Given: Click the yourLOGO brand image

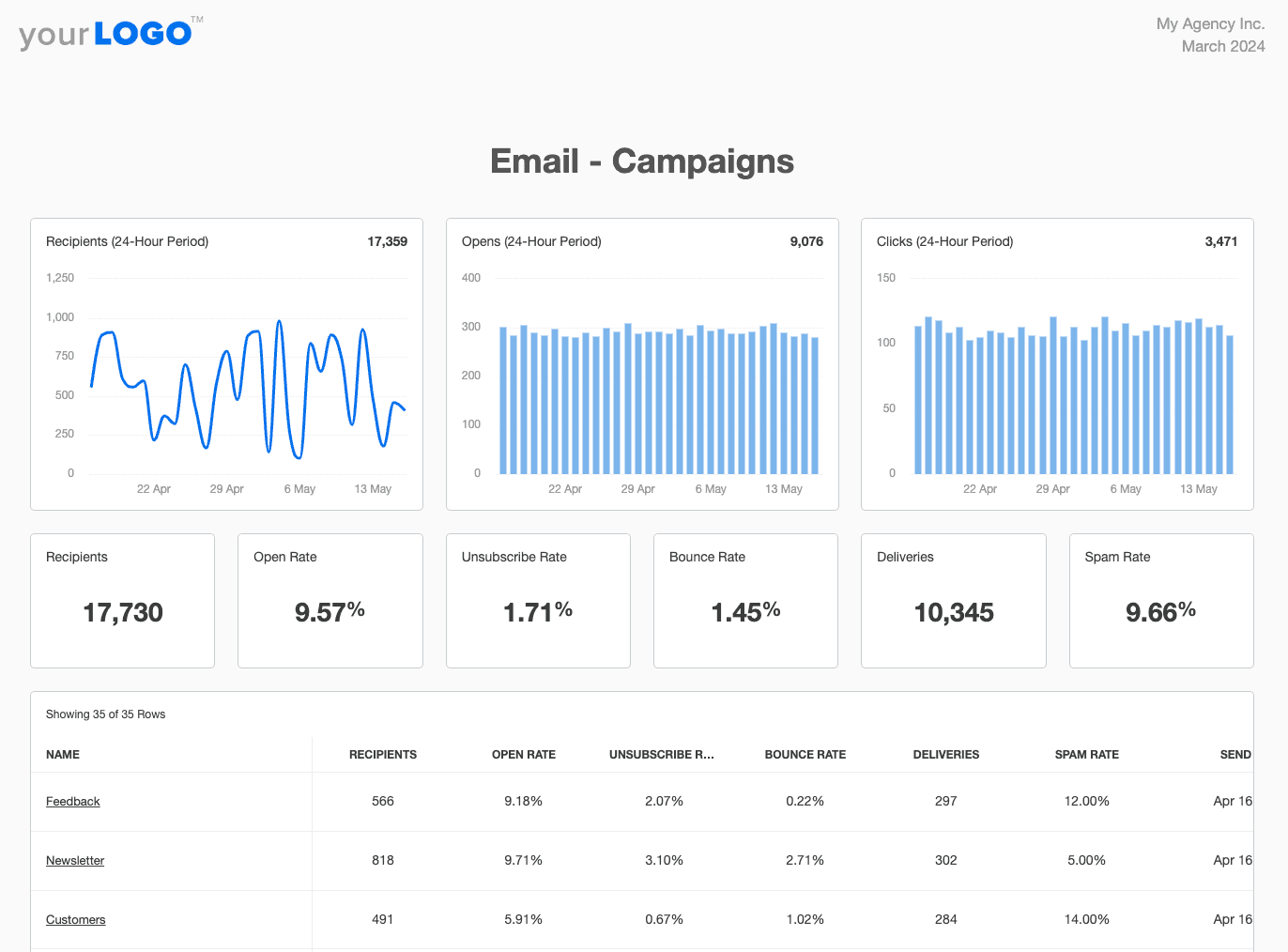Looking at the screenshot, I should coord(110,34).
